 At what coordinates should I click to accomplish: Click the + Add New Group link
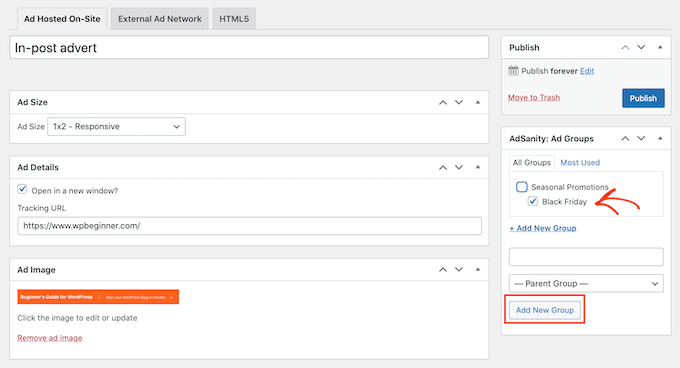[x=543, y=228]
